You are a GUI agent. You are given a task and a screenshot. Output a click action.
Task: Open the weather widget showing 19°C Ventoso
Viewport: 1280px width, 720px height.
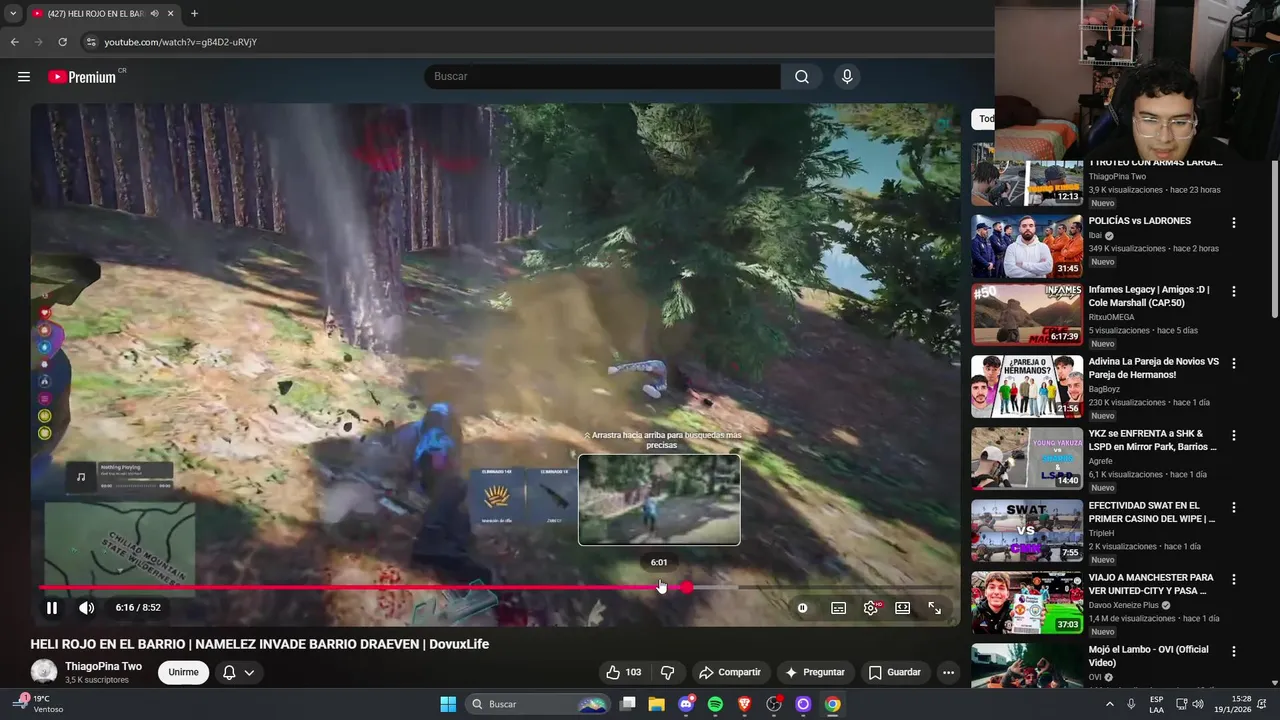click(38, 704)
